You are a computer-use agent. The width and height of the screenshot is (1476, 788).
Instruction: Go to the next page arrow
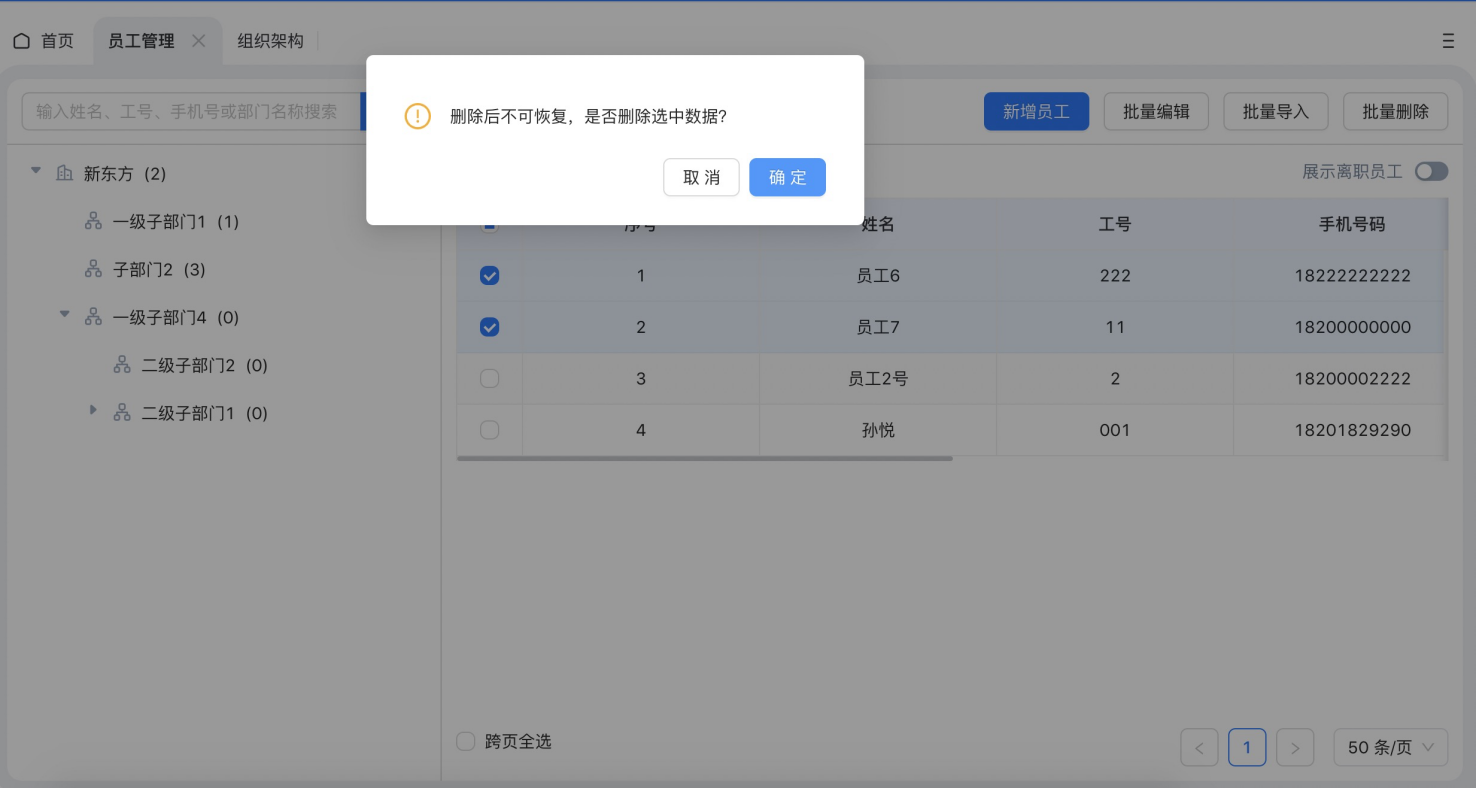(1295, 747)
